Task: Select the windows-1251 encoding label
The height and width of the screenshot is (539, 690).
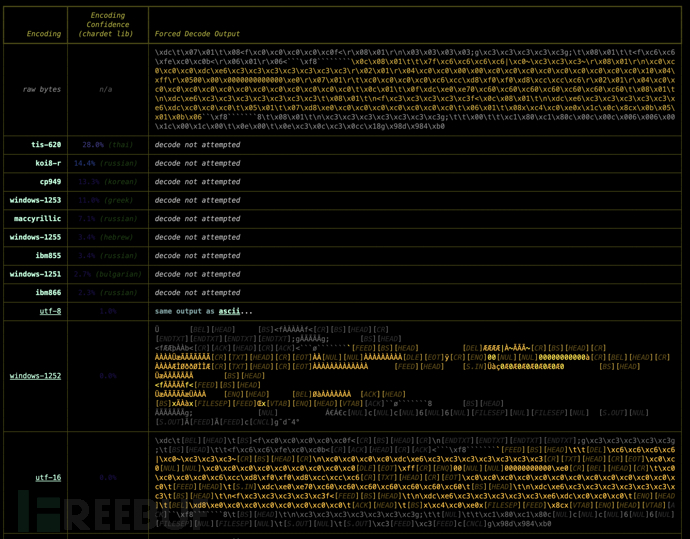Action: [x=36, y=274]
